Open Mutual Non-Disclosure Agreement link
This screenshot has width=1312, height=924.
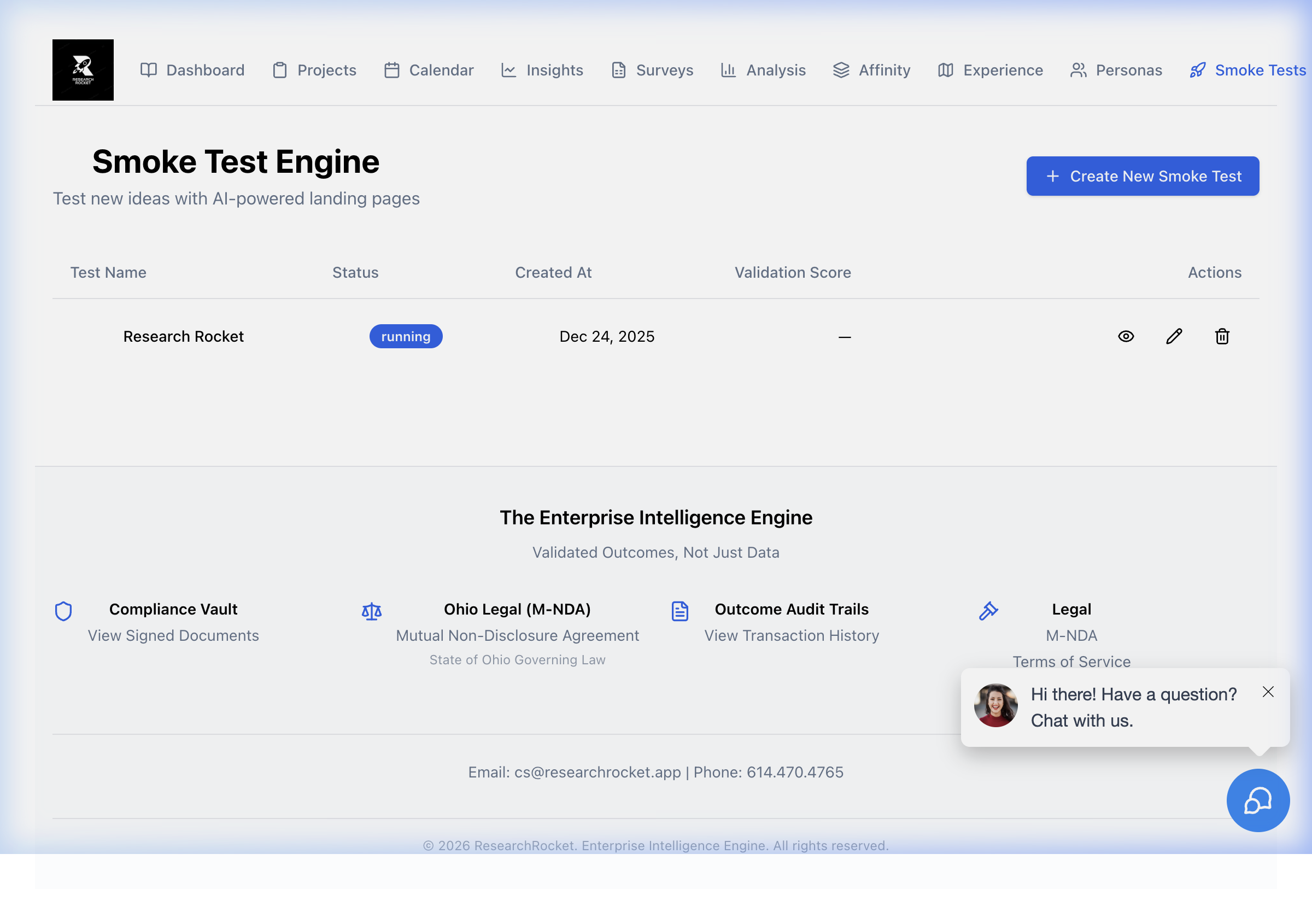pyautogui.click(x=517, y=635)
